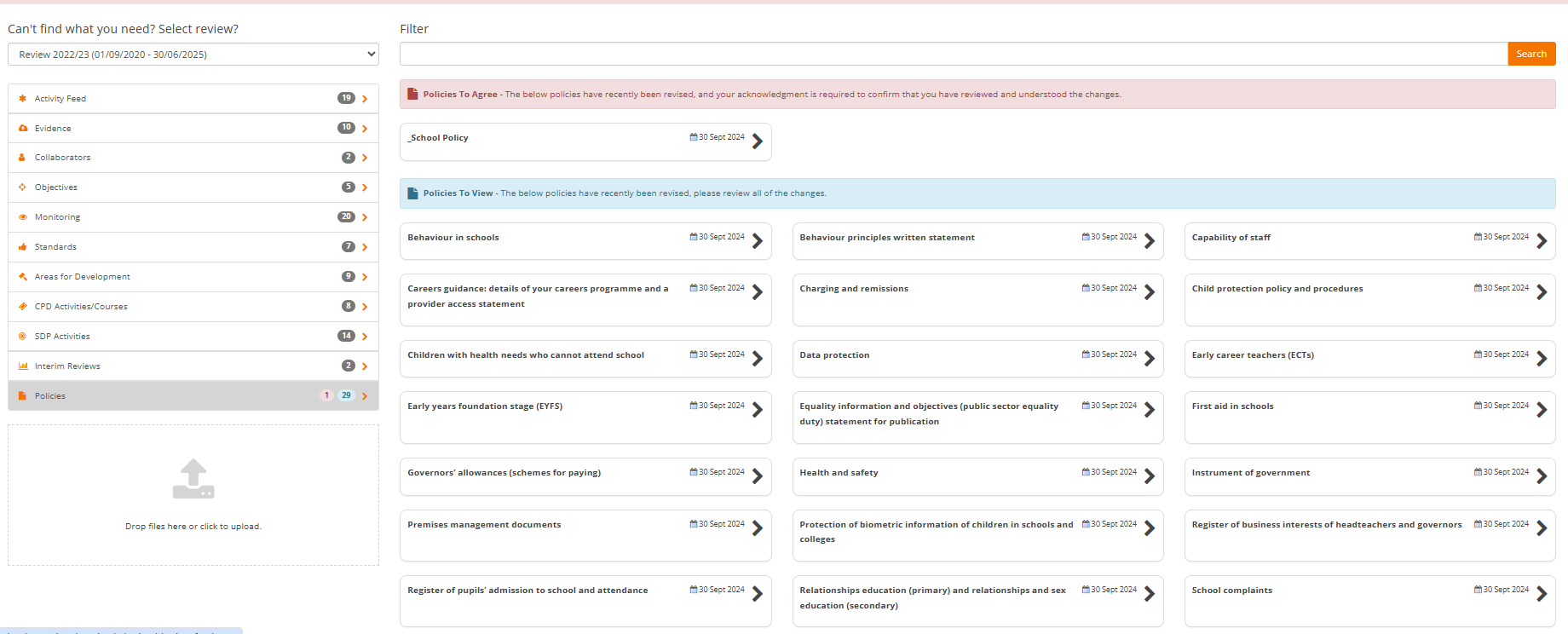
Task: Open the Behaviour in schools policy arrow
Action: click(x=758, y=241)
